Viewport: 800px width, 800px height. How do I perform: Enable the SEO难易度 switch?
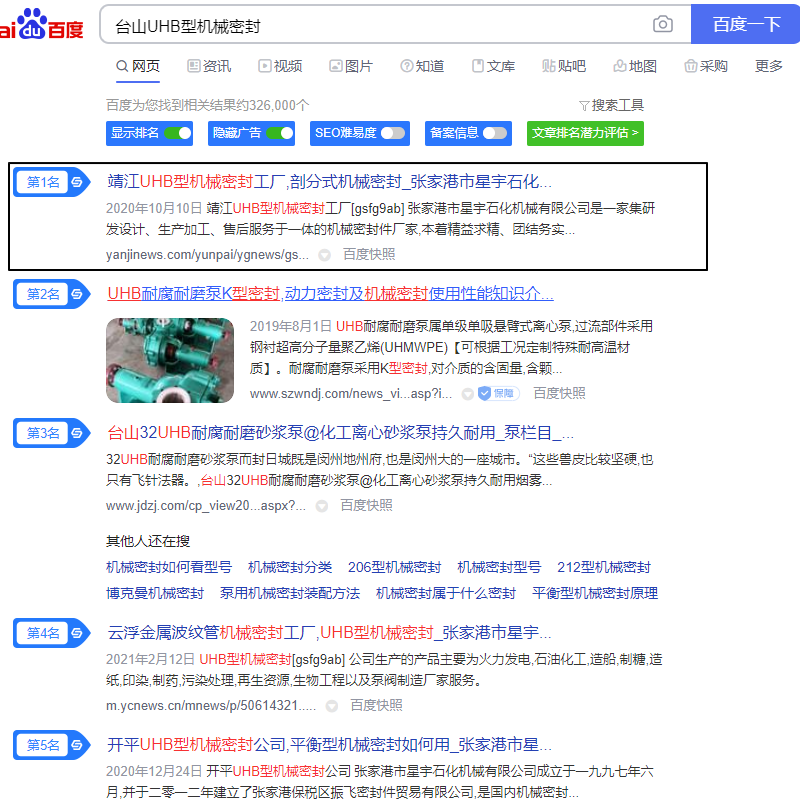[x=393, y=133]
